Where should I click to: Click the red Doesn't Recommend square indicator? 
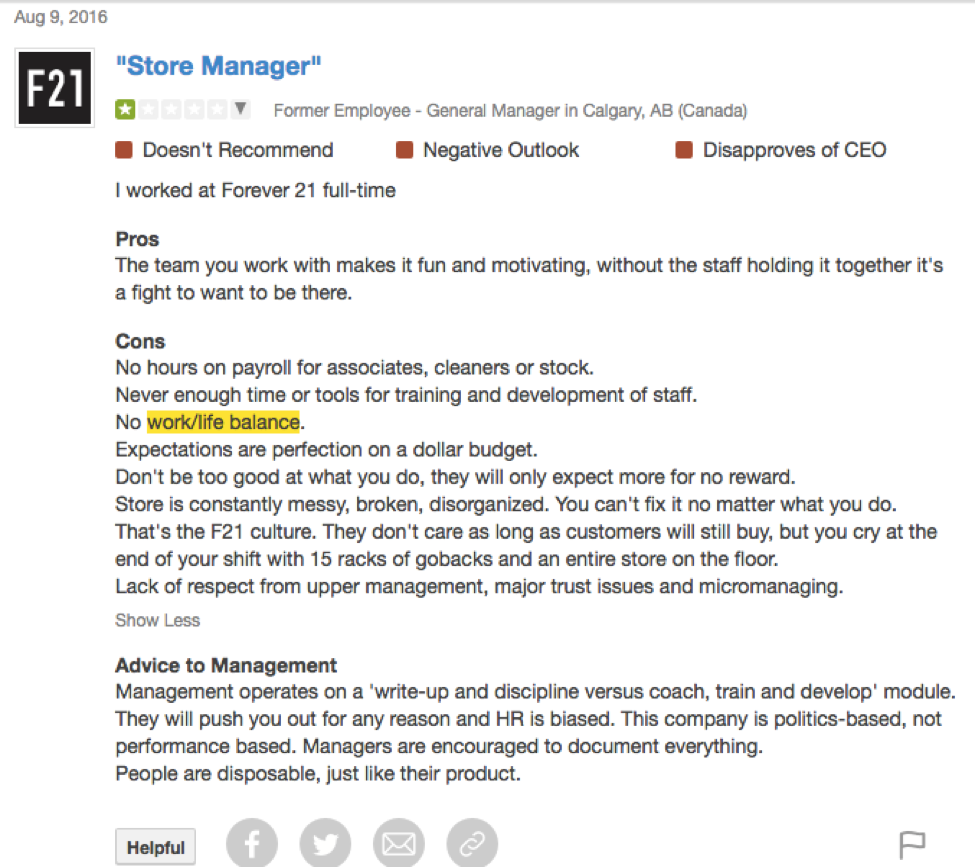click(126, 150)
